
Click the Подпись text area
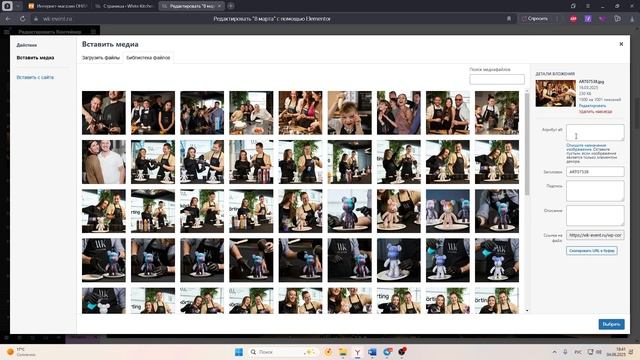pos(595,191)
